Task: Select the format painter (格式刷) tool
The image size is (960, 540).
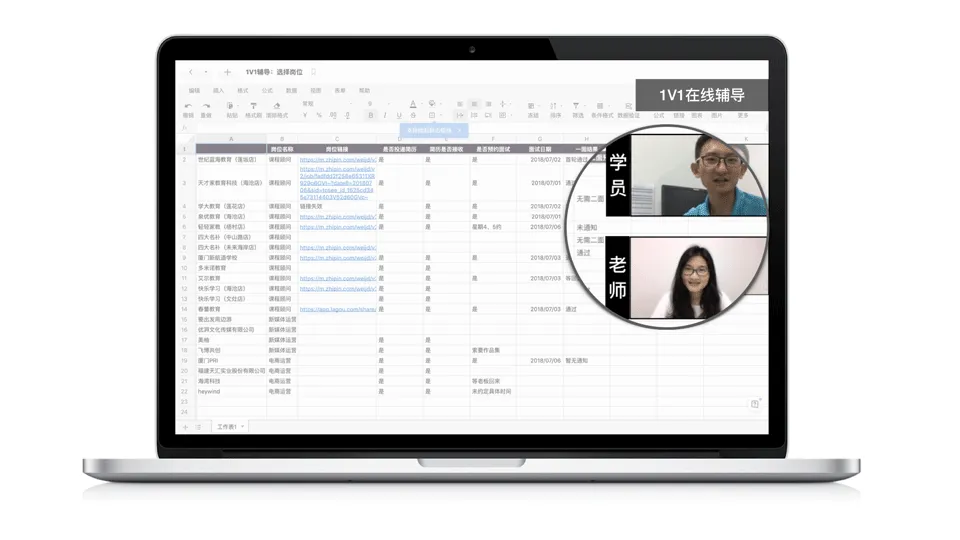Action: pos(251,105)
